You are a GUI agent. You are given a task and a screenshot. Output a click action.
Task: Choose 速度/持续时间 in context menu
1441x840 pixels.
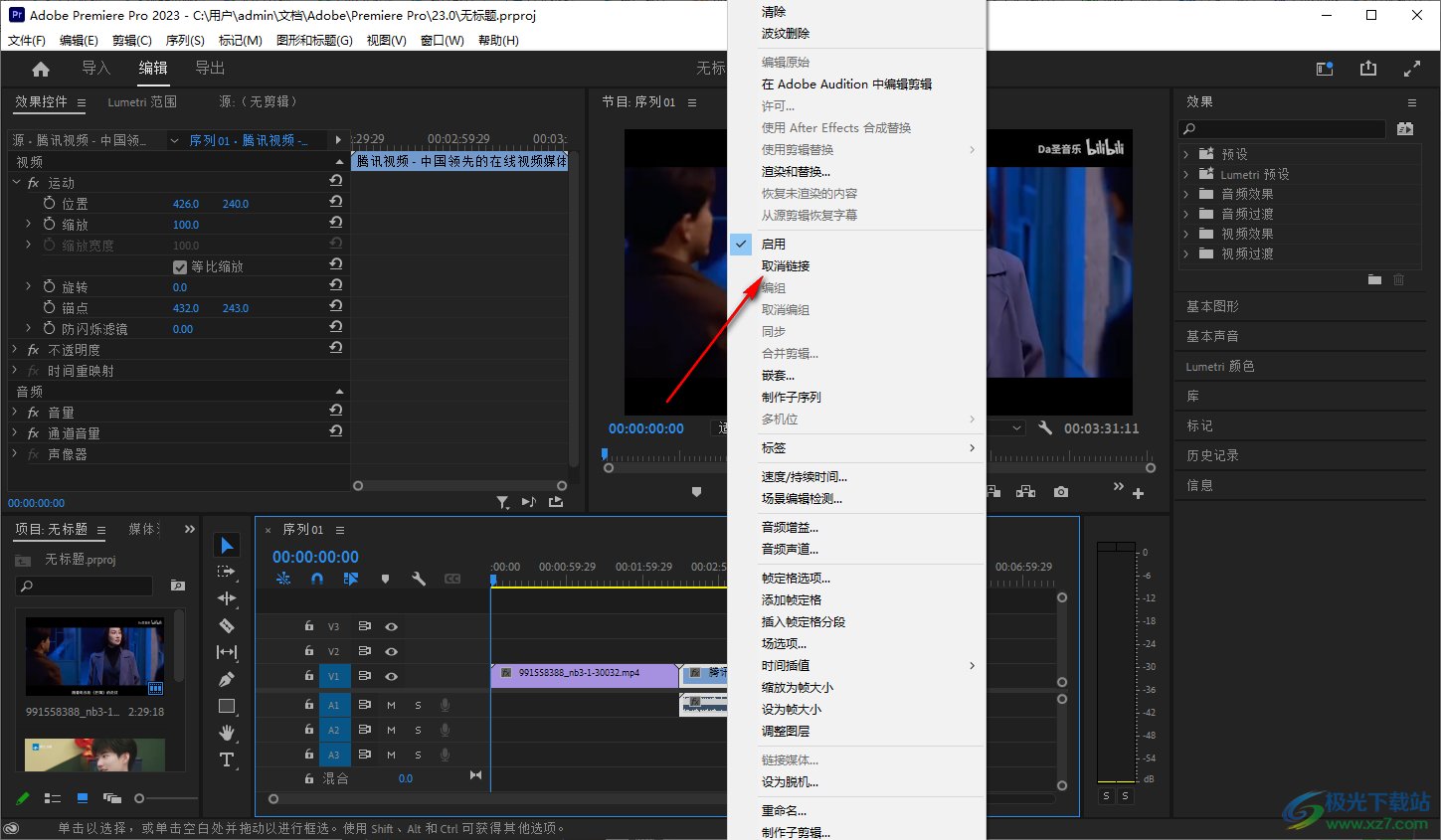pyautogui.click(x=805, y=476)
